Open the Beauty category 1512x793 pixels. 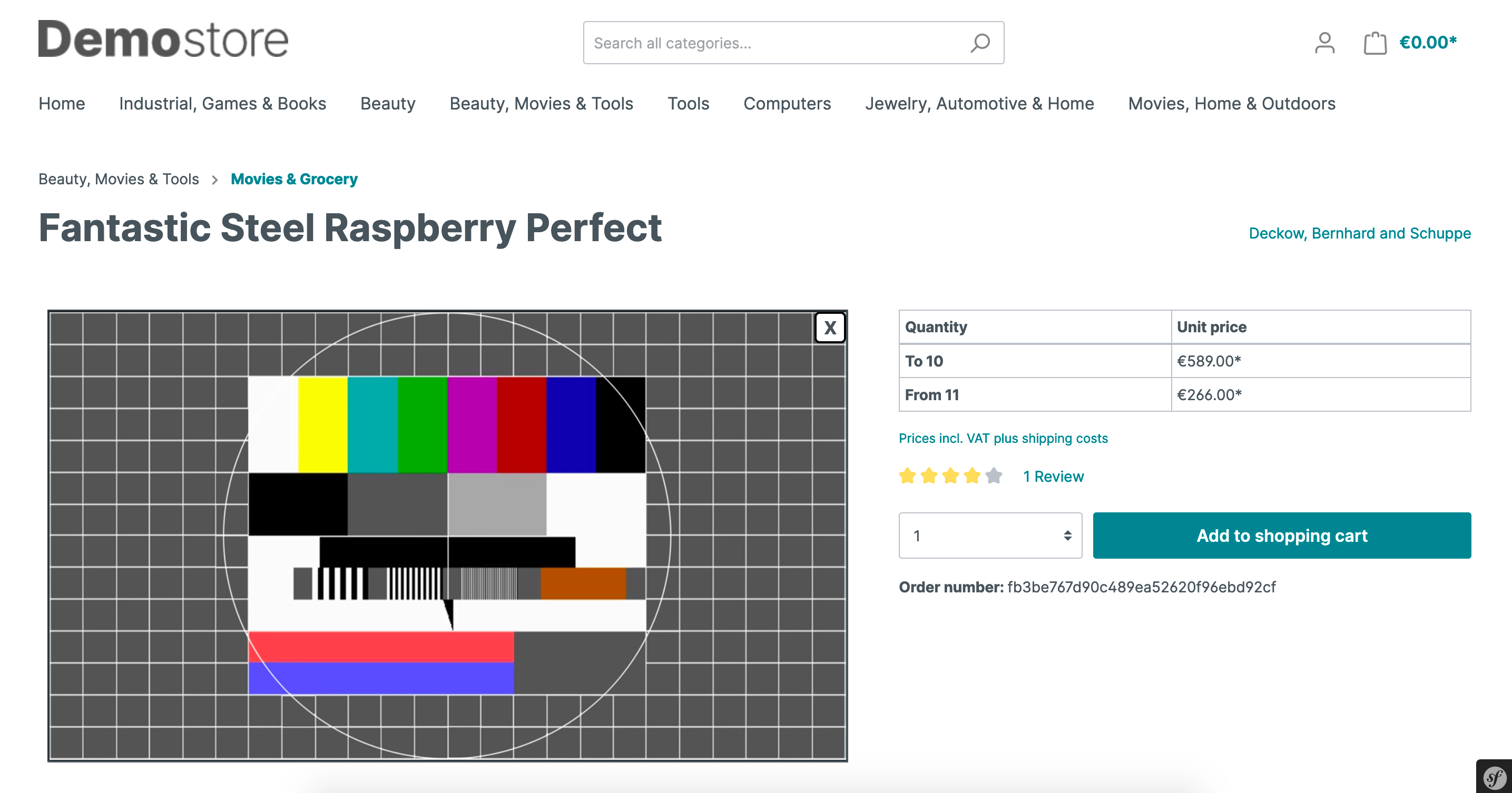[x=388, y=103]
